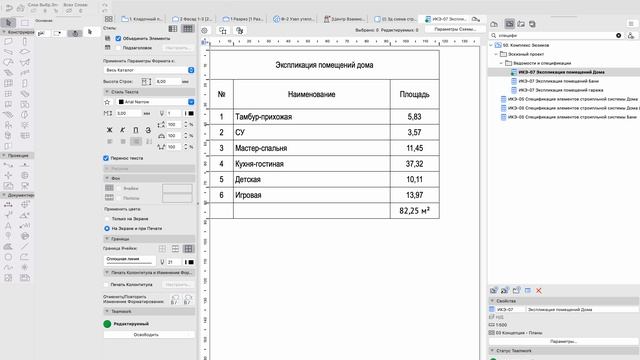
Task: Click the 'Ячейки' background color swatch
Action: (177, 188)
